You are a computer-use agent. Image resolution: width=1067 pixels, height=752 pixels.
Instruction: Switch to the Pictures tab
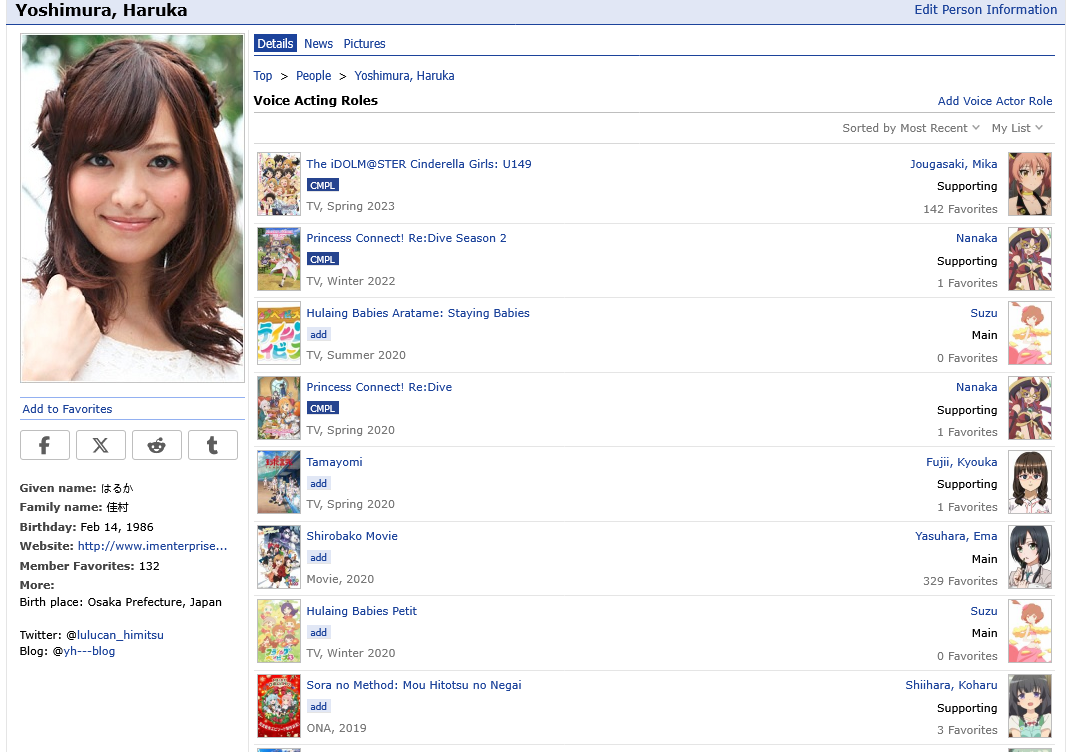(x=364, y=44)
